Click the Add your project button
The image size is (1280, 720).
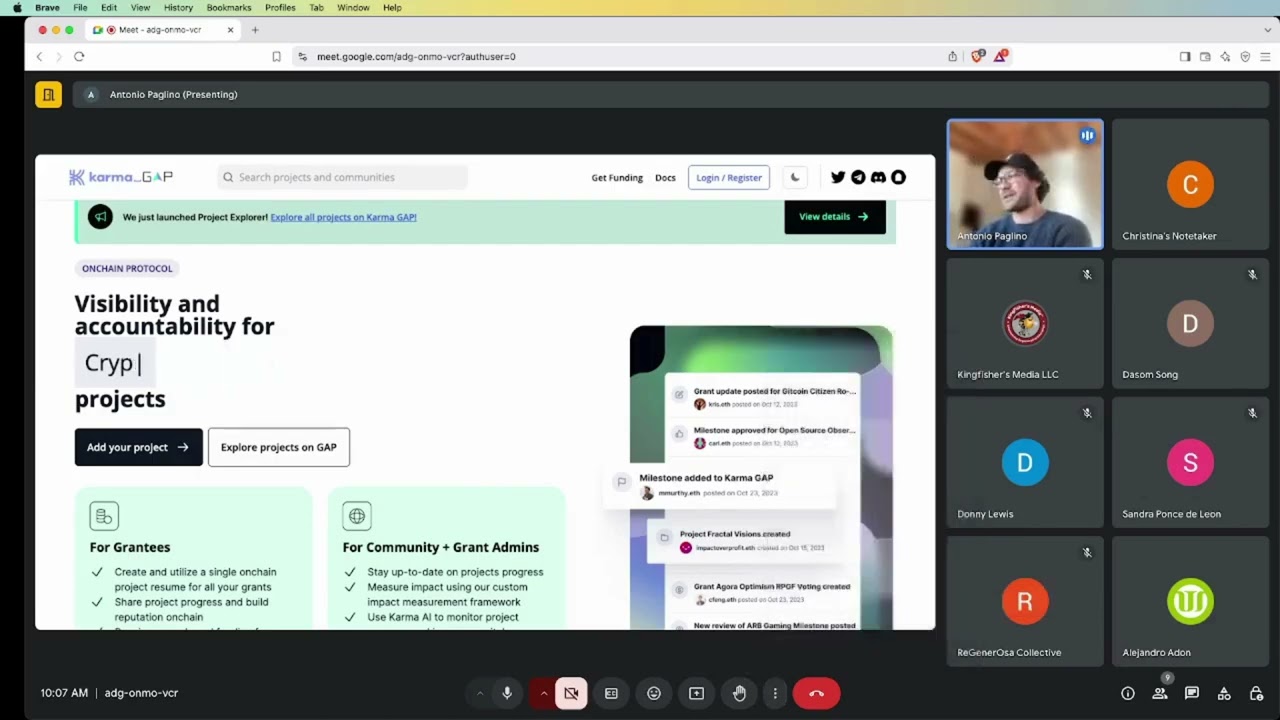pyautogui.click(x=138, y=447)
